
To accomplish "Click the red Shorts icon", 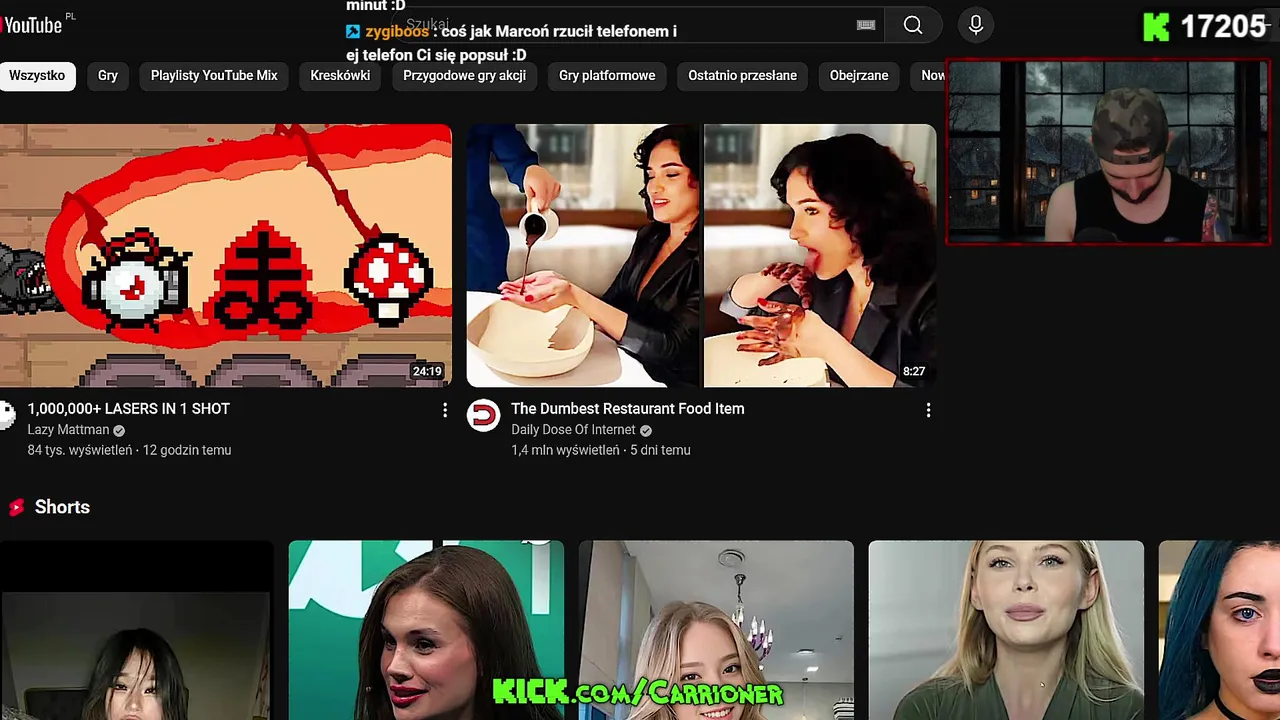I will [16, 507].
